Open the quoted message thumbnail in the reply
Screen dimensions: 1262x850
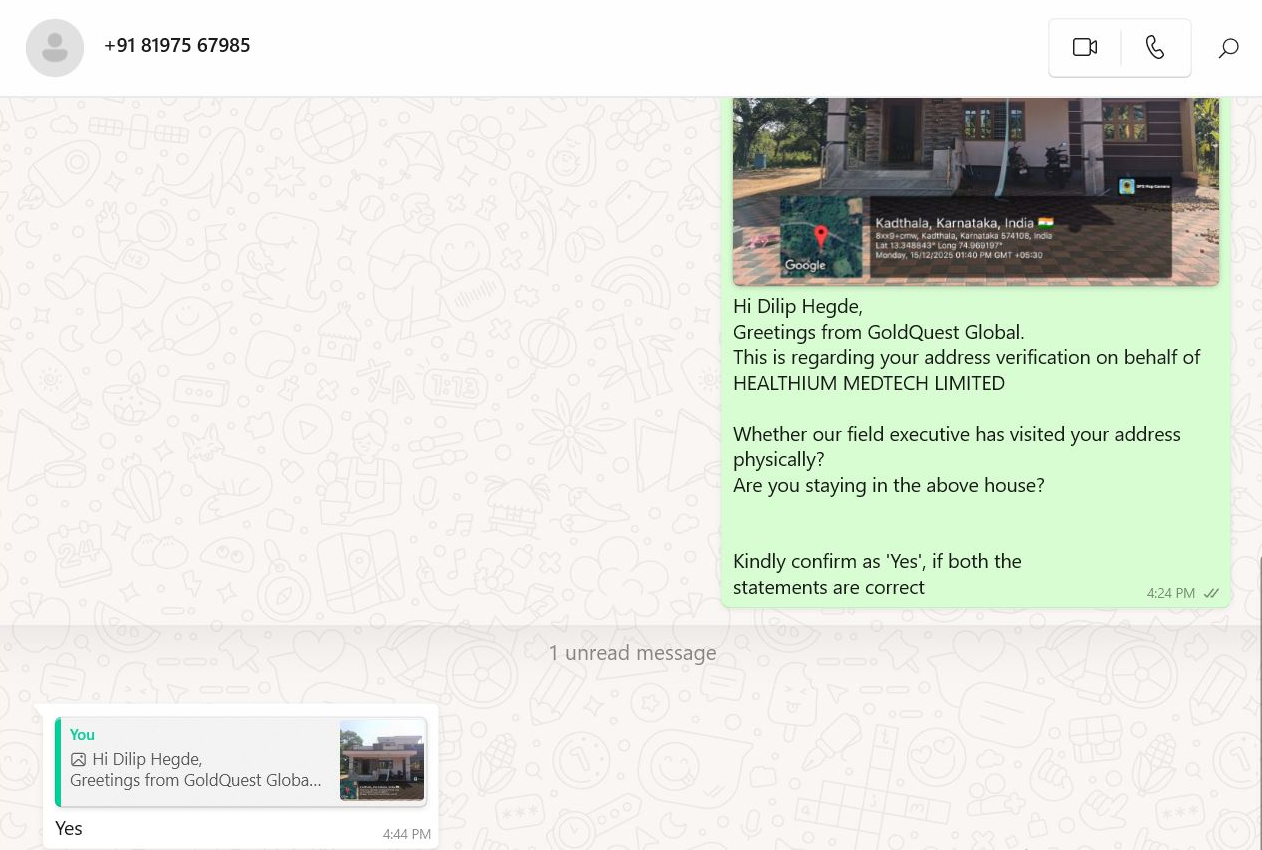tap(382, 760)
